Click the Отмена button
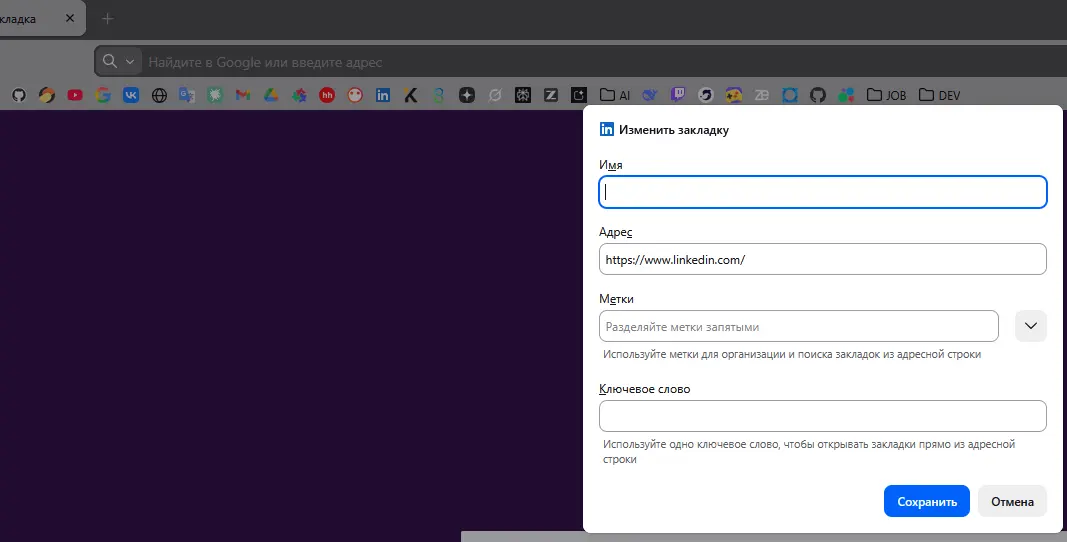The height and width of the screenshot is (542, 1067). coord(1012,501)
